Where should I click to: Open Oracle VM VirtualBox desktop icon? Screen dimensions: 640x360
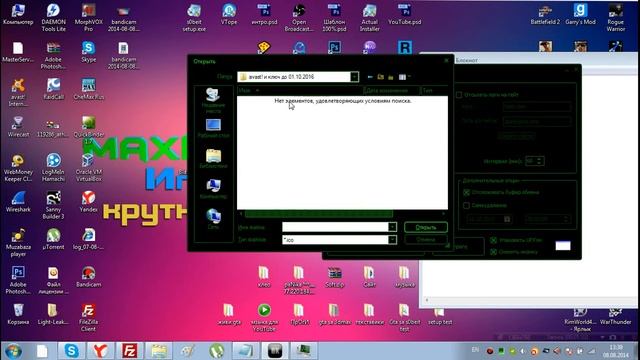coord(88,168)
